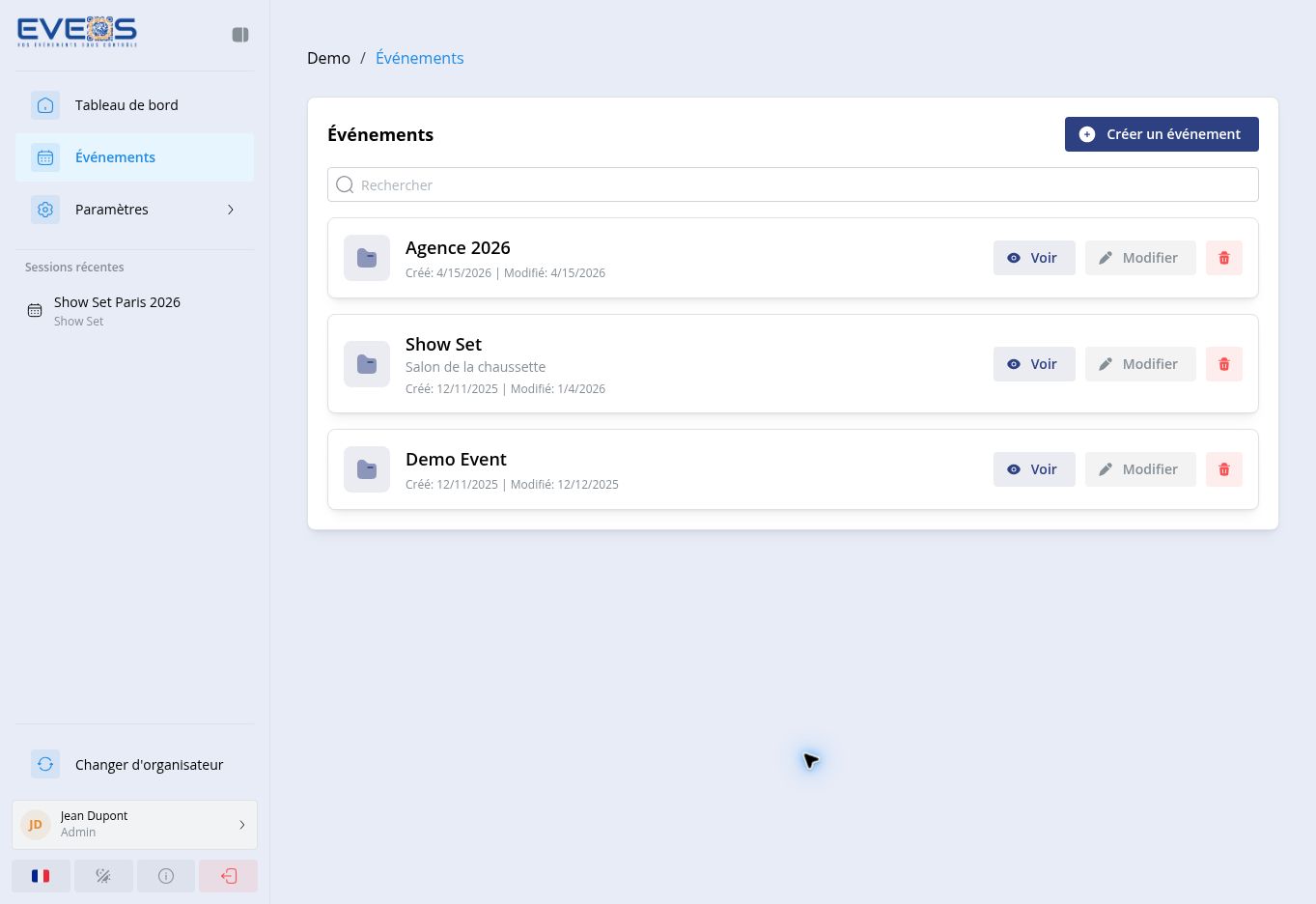Expand the Jean Dupont user menu
This screenshot has height=904, width=1316.
point(134,825)
